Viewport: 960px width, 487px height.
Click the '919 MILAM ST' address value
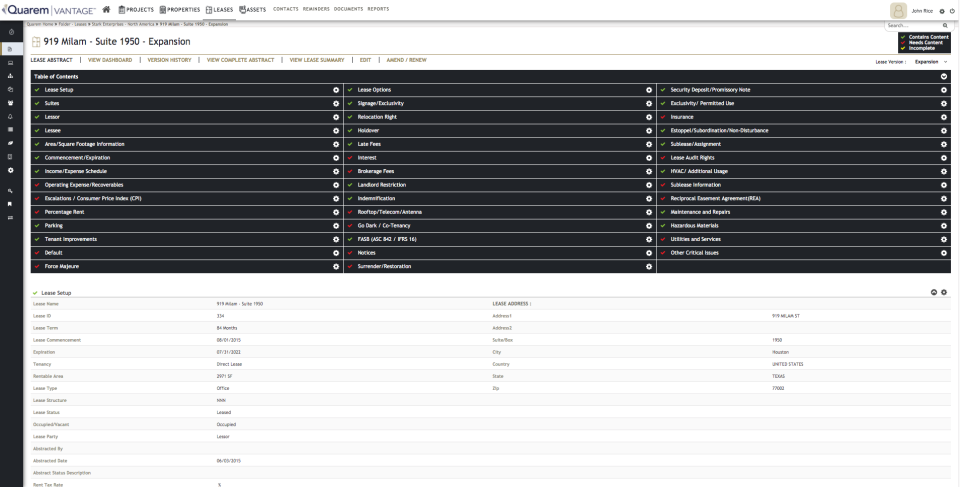pos(786,316)
